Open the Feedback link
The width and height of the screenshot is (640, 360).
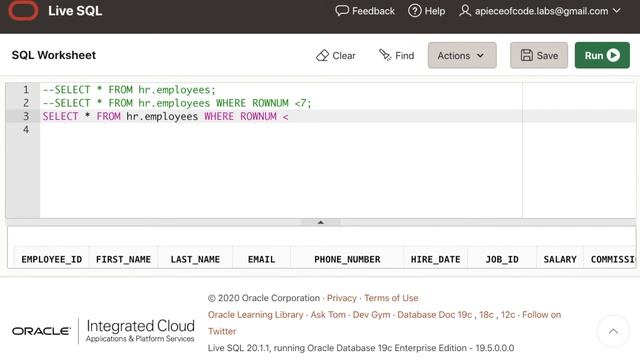365,11
